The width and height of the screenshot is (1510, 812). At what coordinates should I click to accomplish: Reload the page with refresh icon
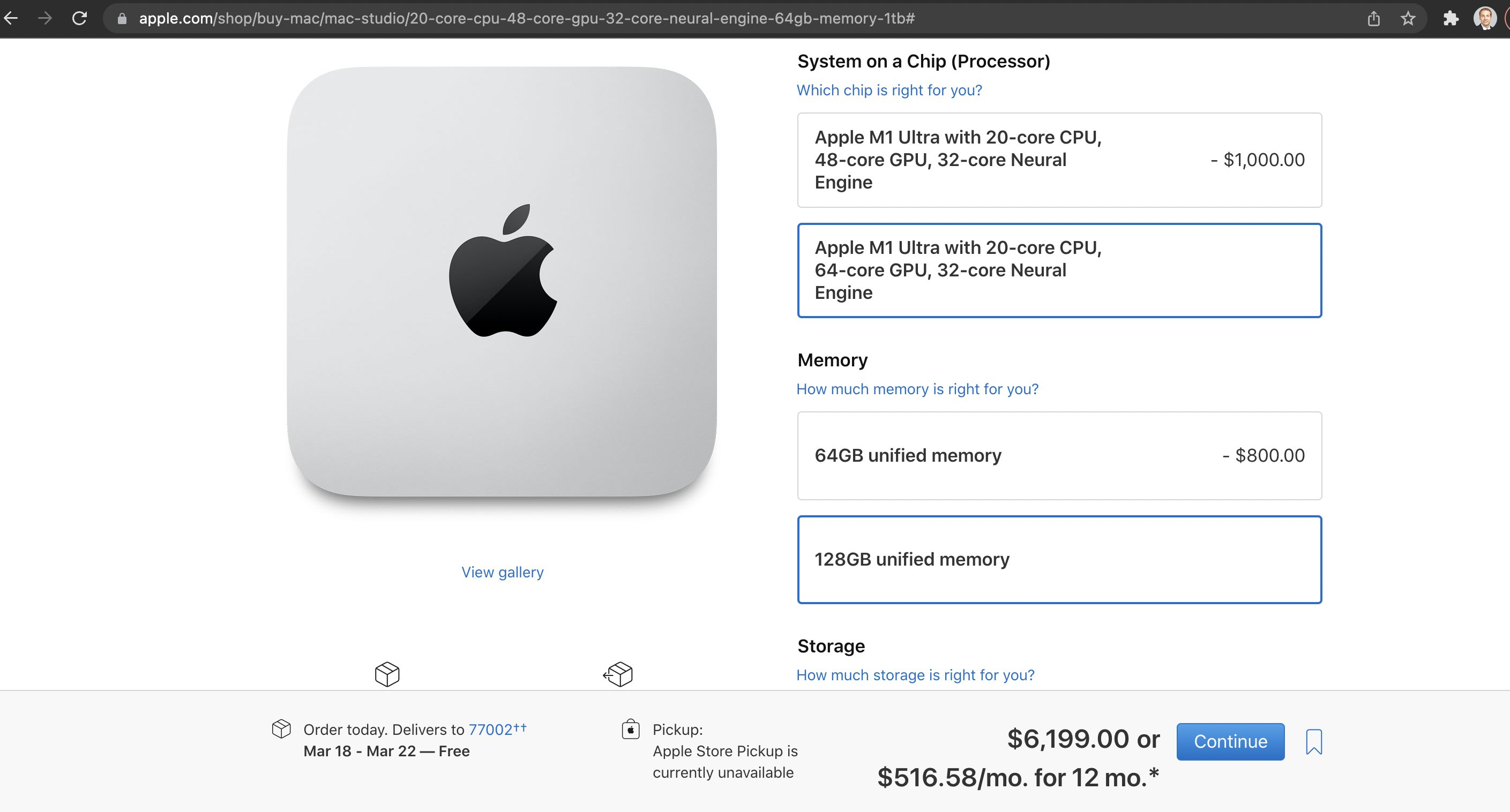pos(79,19)
